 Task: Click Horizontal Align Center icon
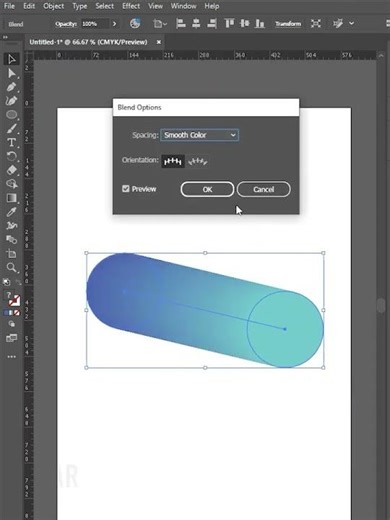tap(196, 23)
